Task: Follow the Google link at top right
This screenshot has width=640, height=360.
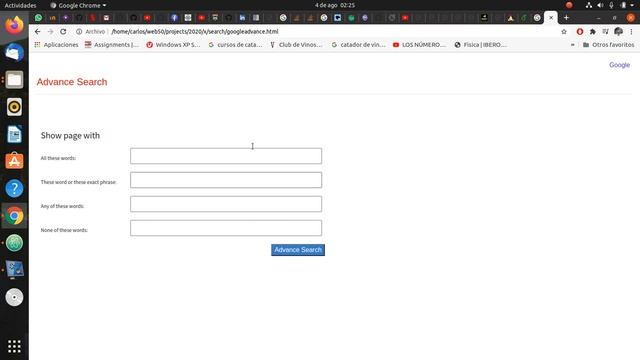Action: [619, 65]
